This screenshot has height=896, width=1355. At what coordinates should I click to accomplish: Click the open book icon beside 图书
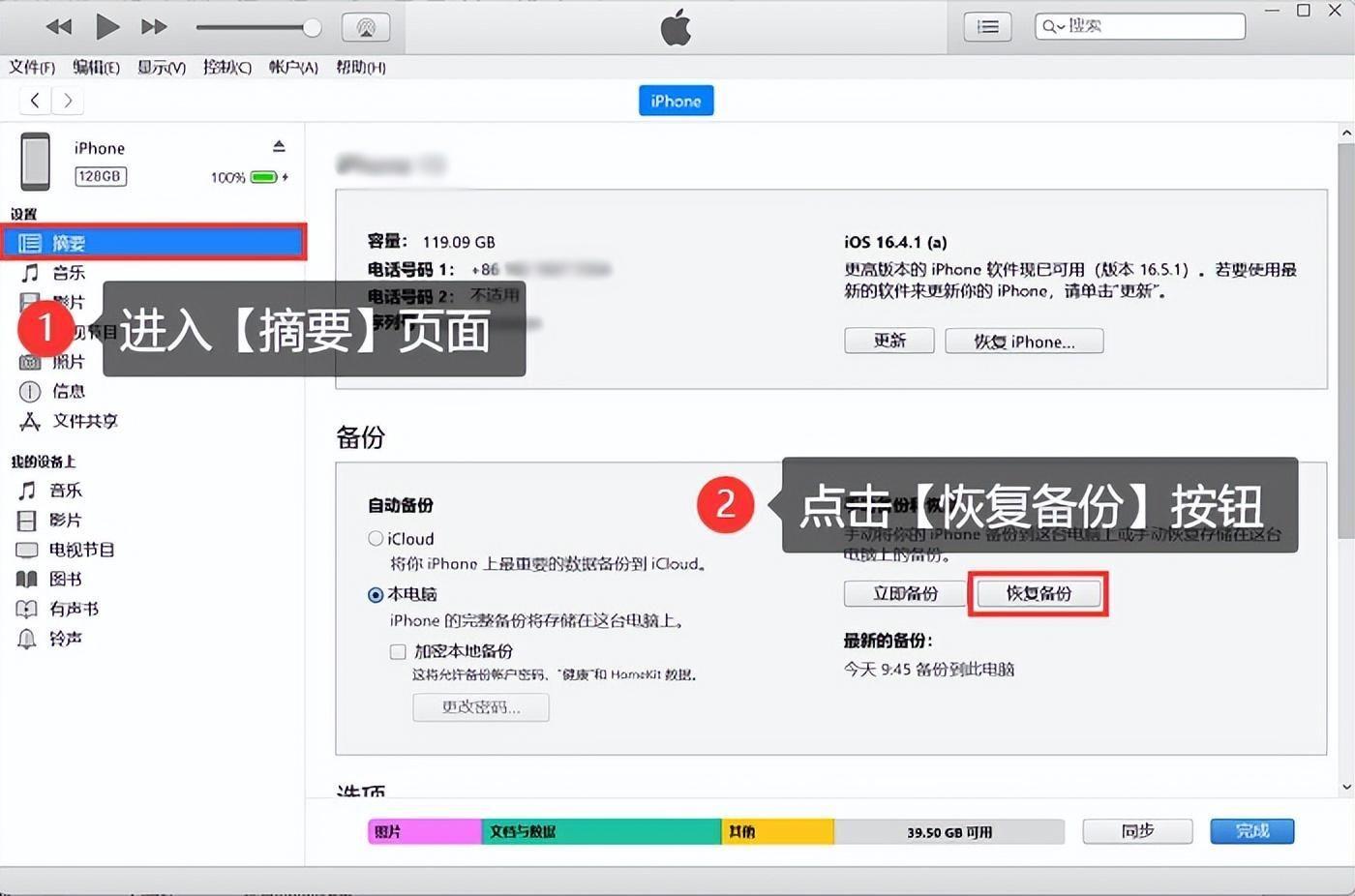click(x=27, y=580)
